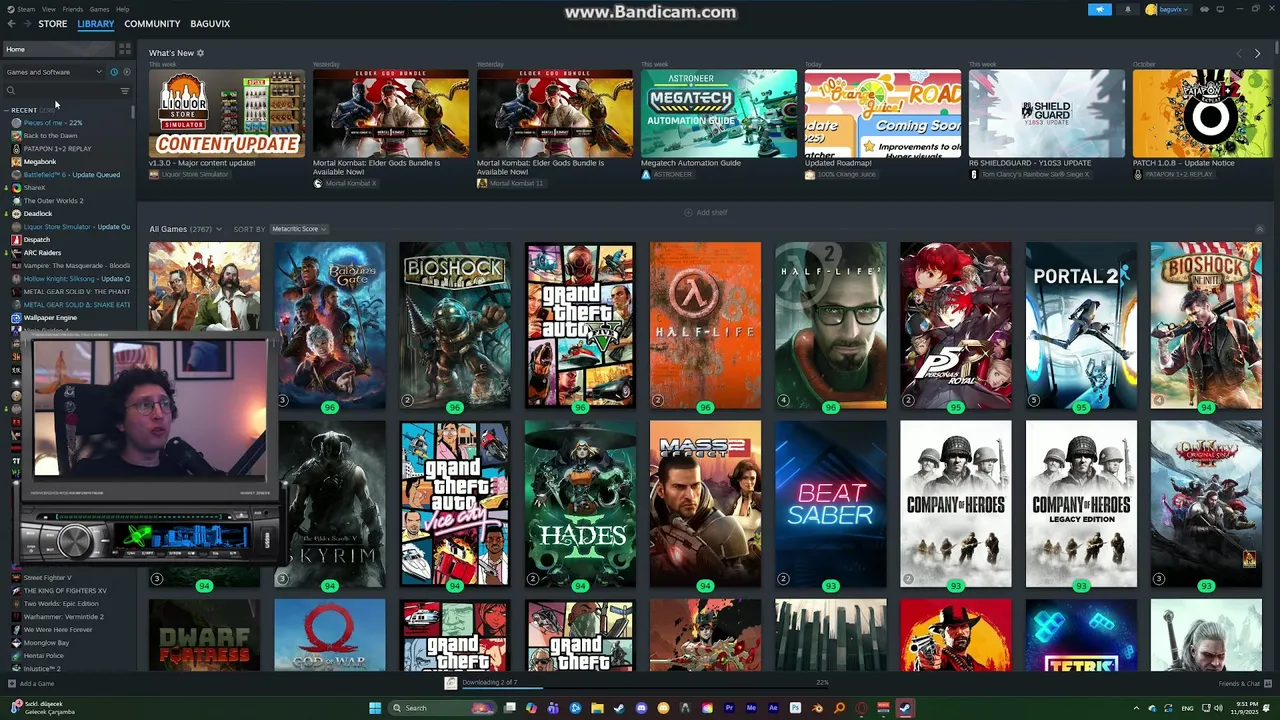Open Steam app in Windows taskbar
The image size is (1280, 720).
tap(905, 708)
